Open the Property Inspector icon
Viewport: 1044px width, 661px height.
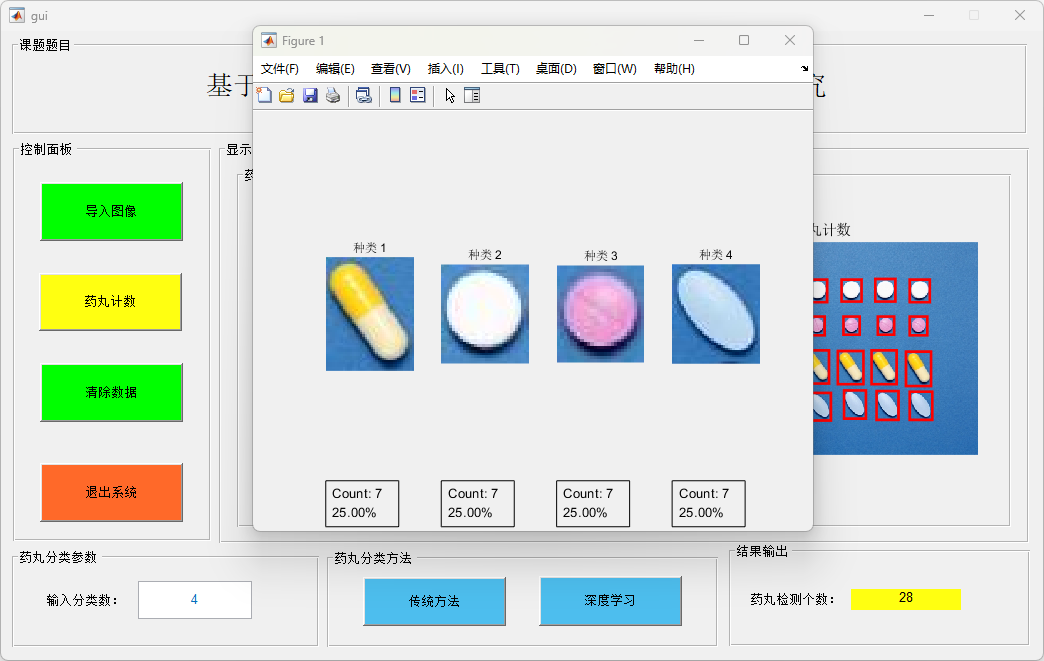point(472,95)
